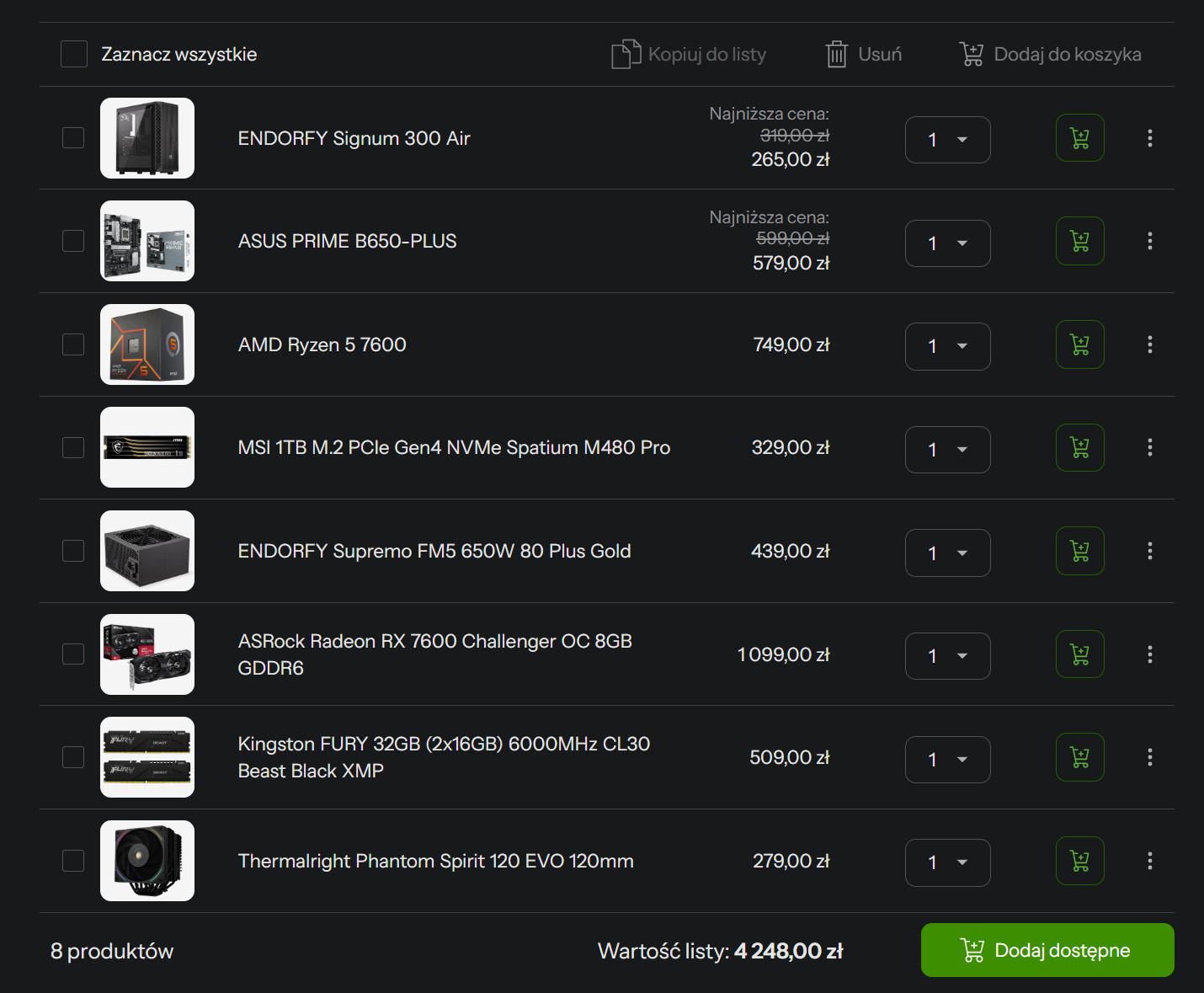The image size is (1204, 993).
Task: Add Thermalright Phantom Spirit cooler to cart
Action: tap(1079, 861)
